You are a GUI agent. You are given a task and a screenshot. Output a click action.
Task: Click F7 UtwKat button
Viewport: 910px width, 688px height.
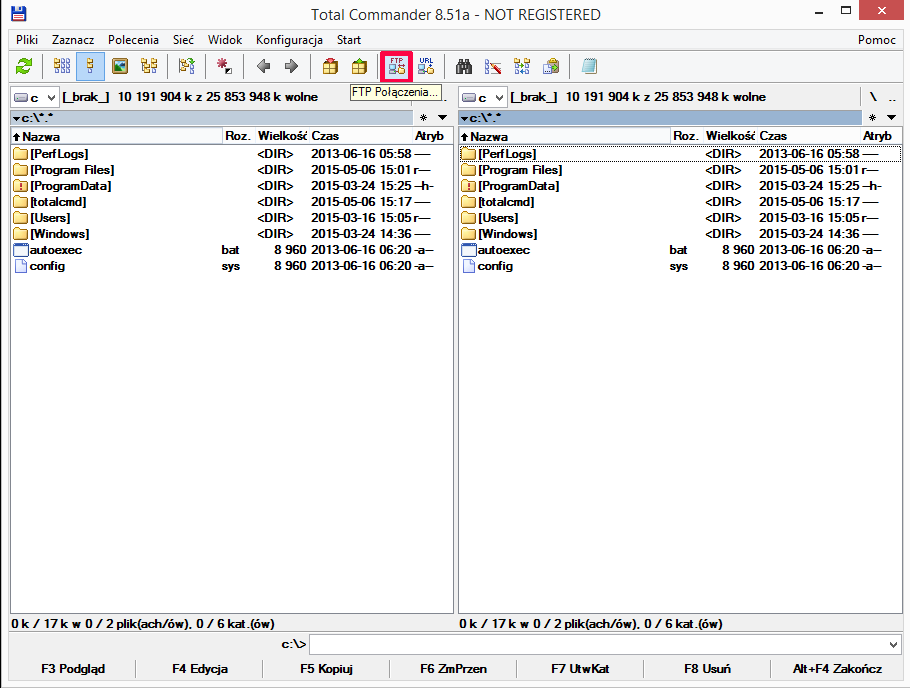580,669
